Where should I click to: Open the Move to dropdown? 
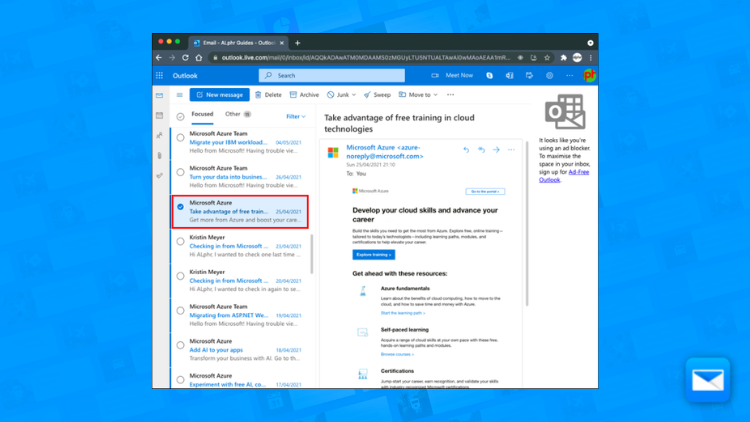[419, 95]
